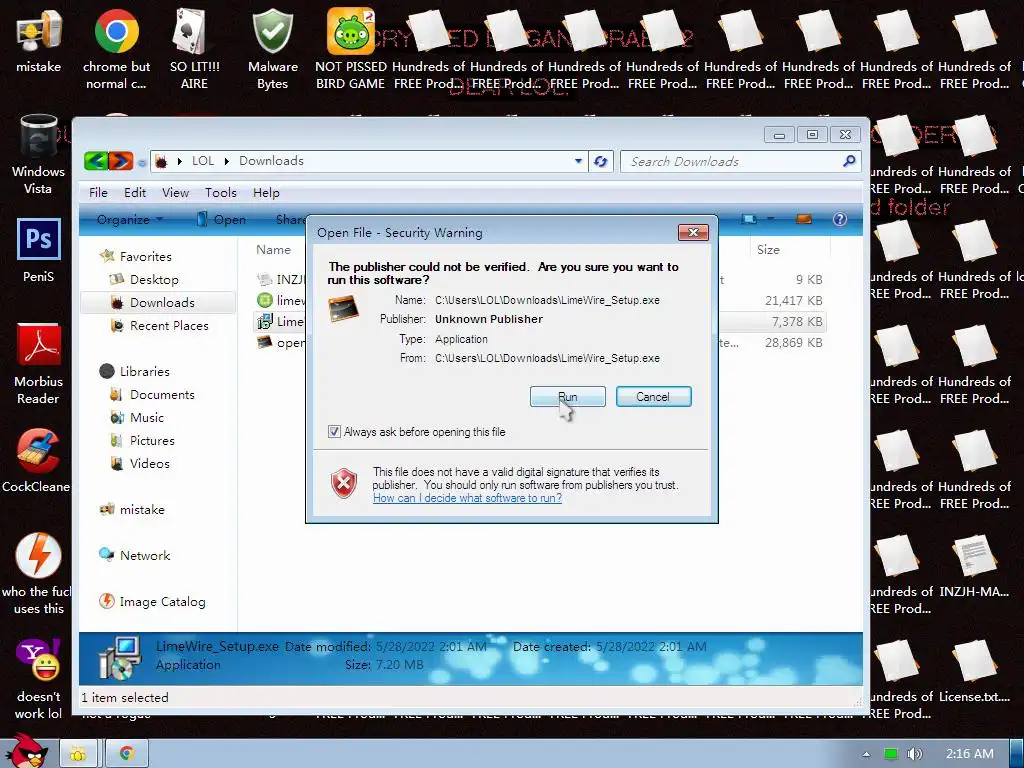Click Open in the Explorer toolbar
The height and width of the screenshot is (768, 1024).
(221, 219)
